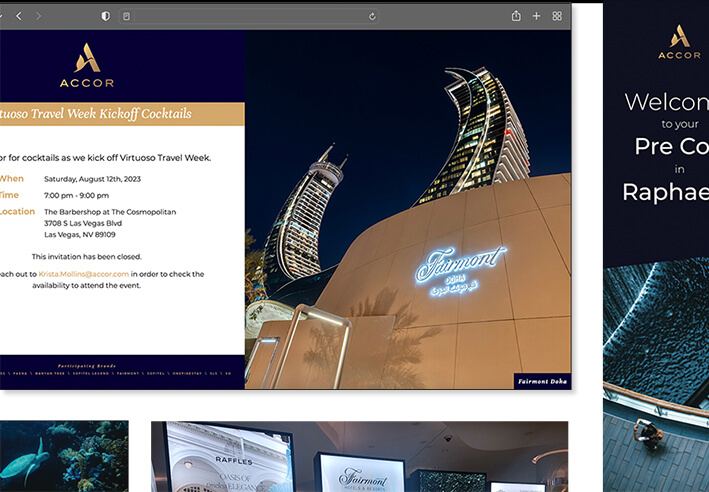The height and width of the screenshot is (492, 709).
Task: Click the 'When' field label
Action: (12, 179)
